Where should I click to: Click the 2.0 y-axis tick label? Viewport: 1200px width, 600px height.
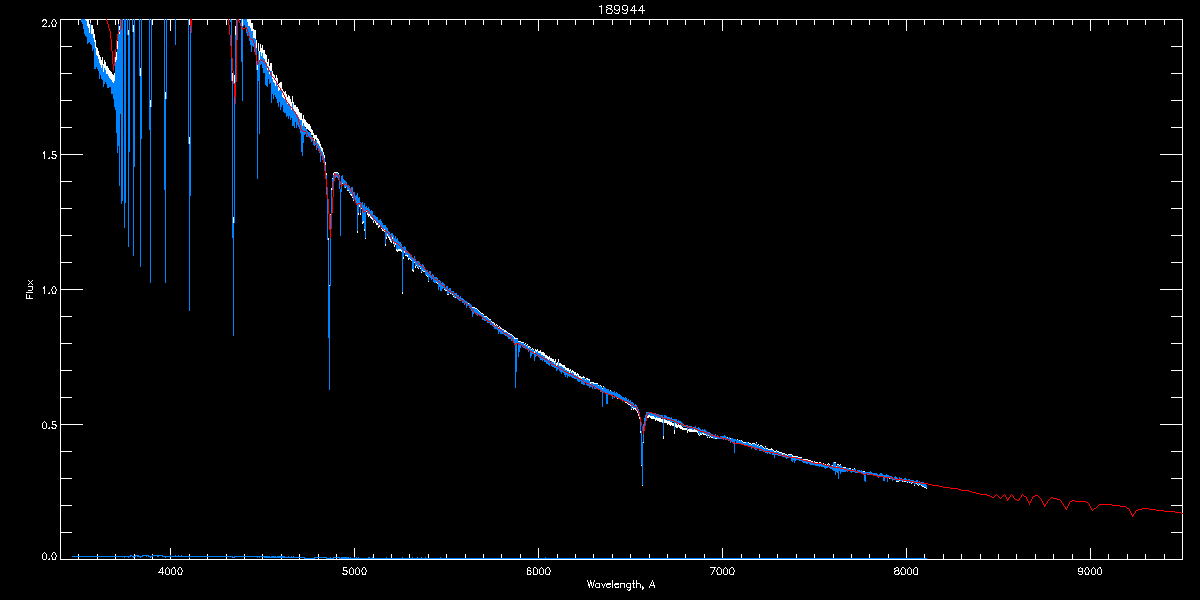tap(47, 22)
